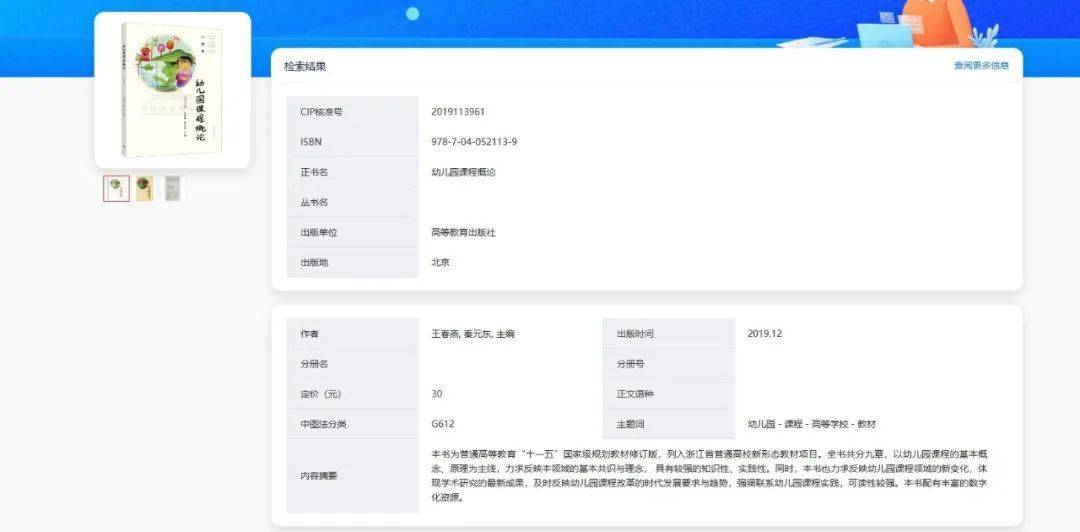Click the 中图法分类 label cell
The width and height of the screenshot is (1080, 532).
coord(353,424)
